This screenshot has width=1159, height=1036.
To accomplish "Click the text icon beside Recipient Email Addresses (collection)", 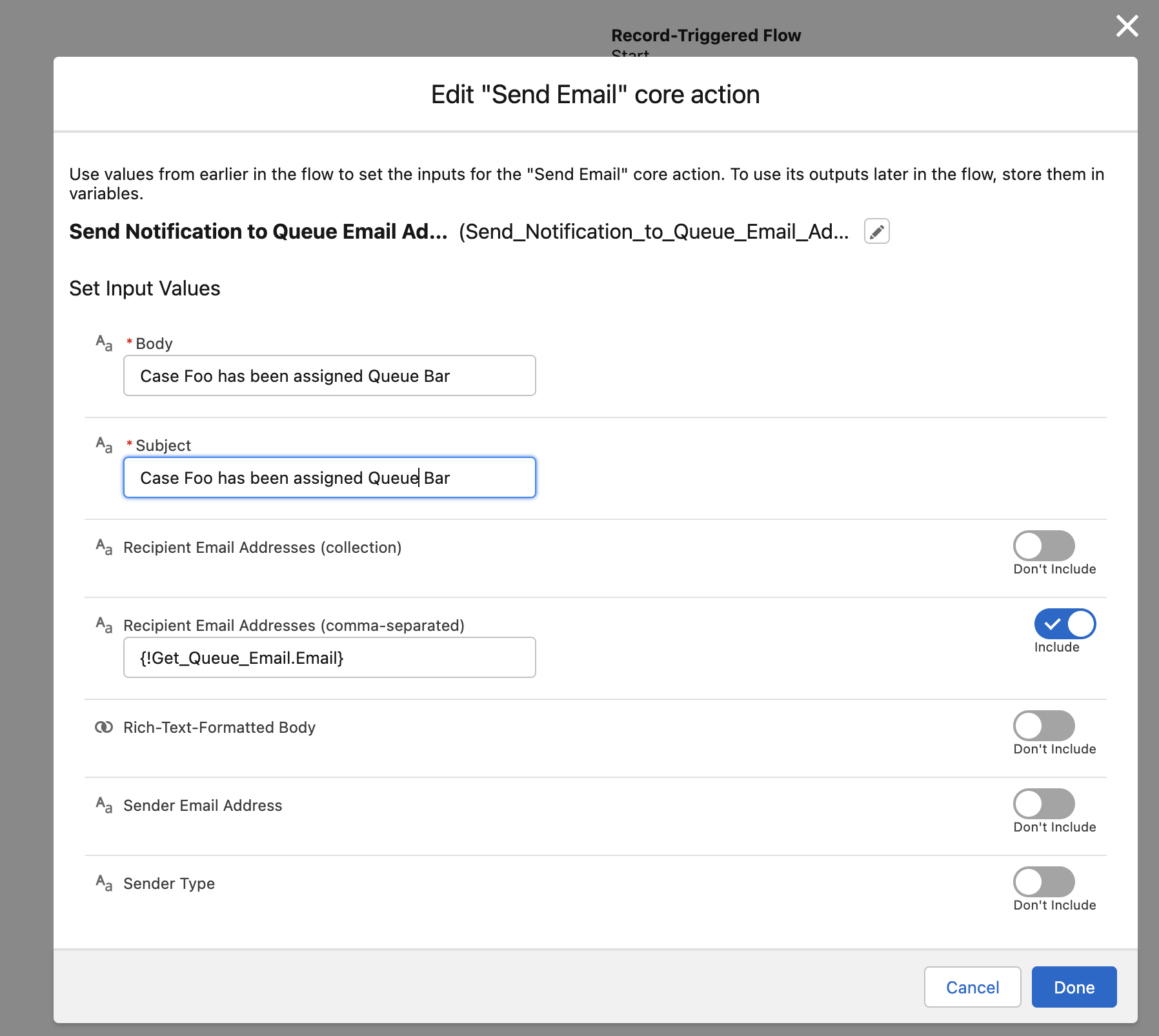I will 103,547.
